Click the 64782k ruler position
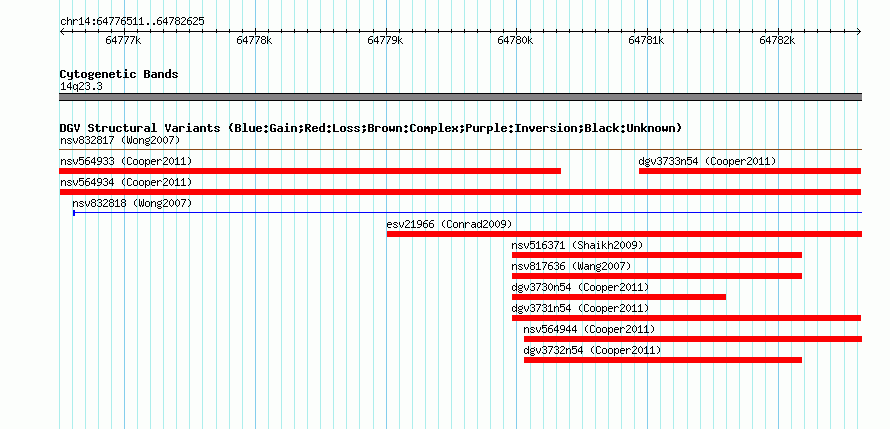 pyautogui.click(x=778, y=40)
